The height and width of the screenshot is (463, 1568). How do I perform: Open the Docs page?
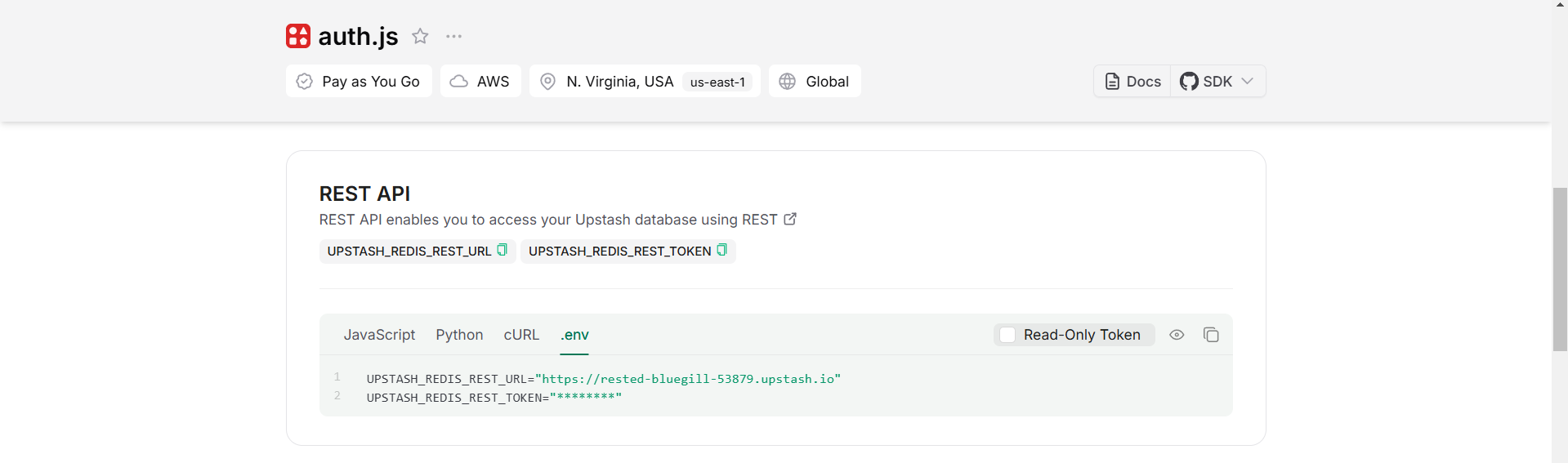point(1132,81)
